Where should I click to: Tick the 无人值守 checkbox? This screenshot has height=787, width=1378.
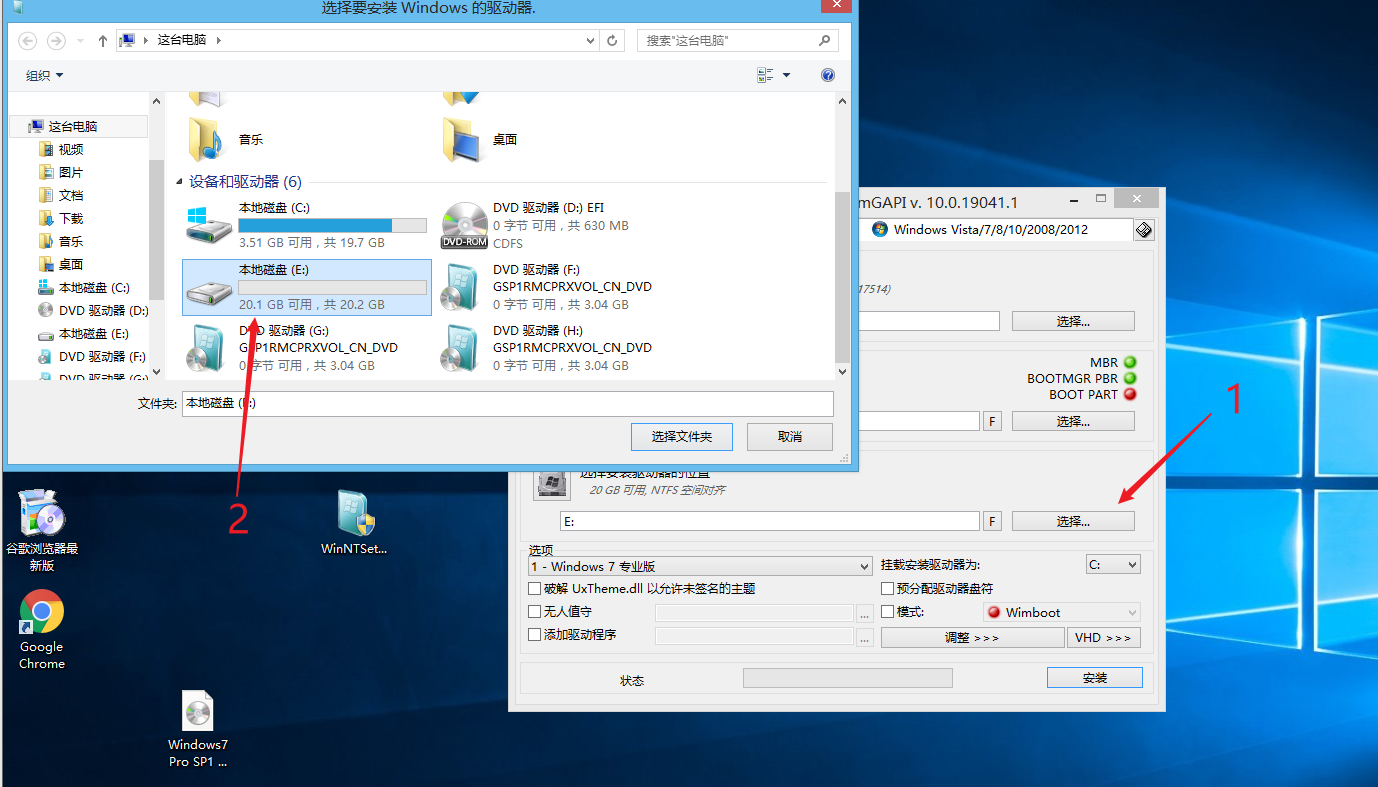coord(535,612)
